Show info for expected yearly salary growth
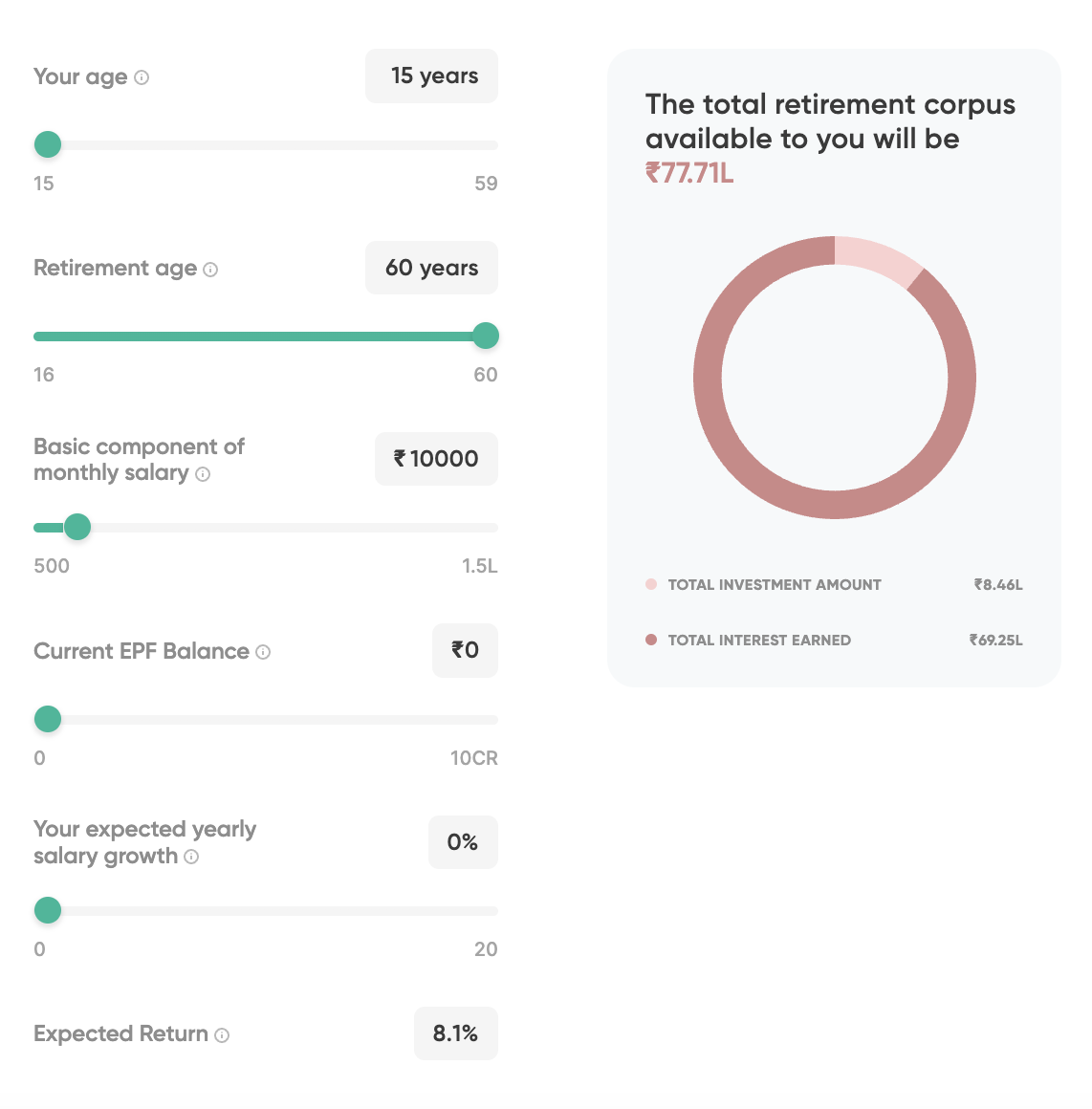 [x=191, y=857]
